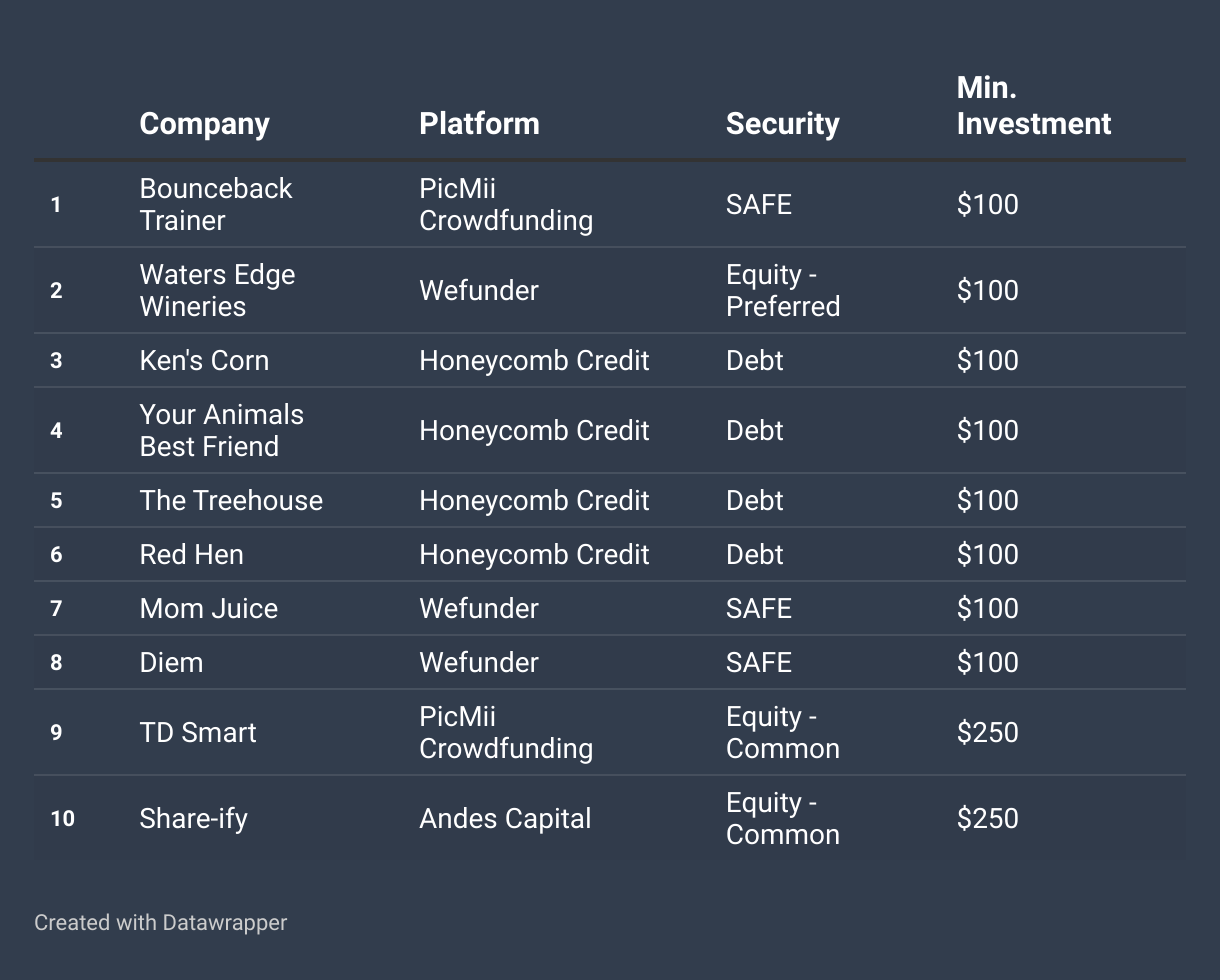The height and width of the screenshot is (980, 1220).
Task: Click row number 10 in the table
Action: pyautogui.click(x=62, y=818)
